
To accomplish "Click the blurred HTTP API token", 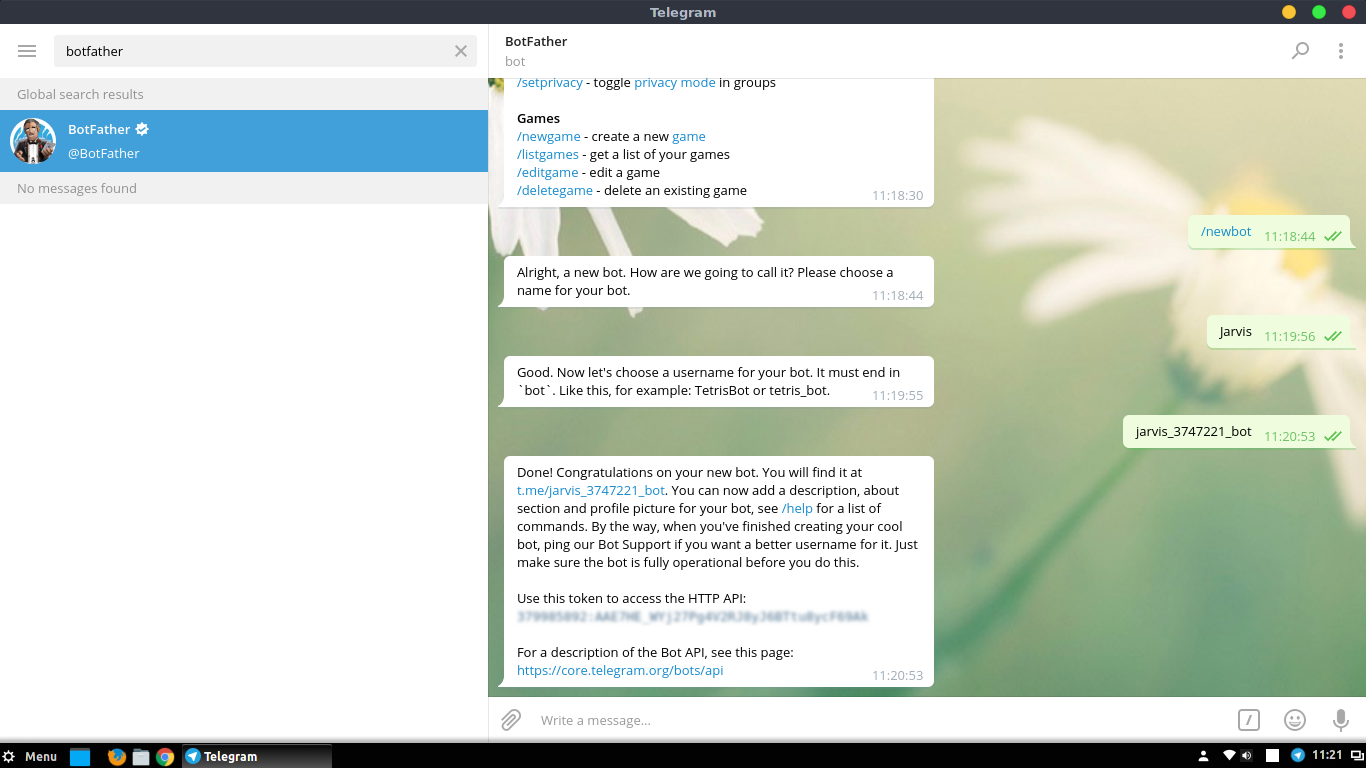I will pos(692,617).
